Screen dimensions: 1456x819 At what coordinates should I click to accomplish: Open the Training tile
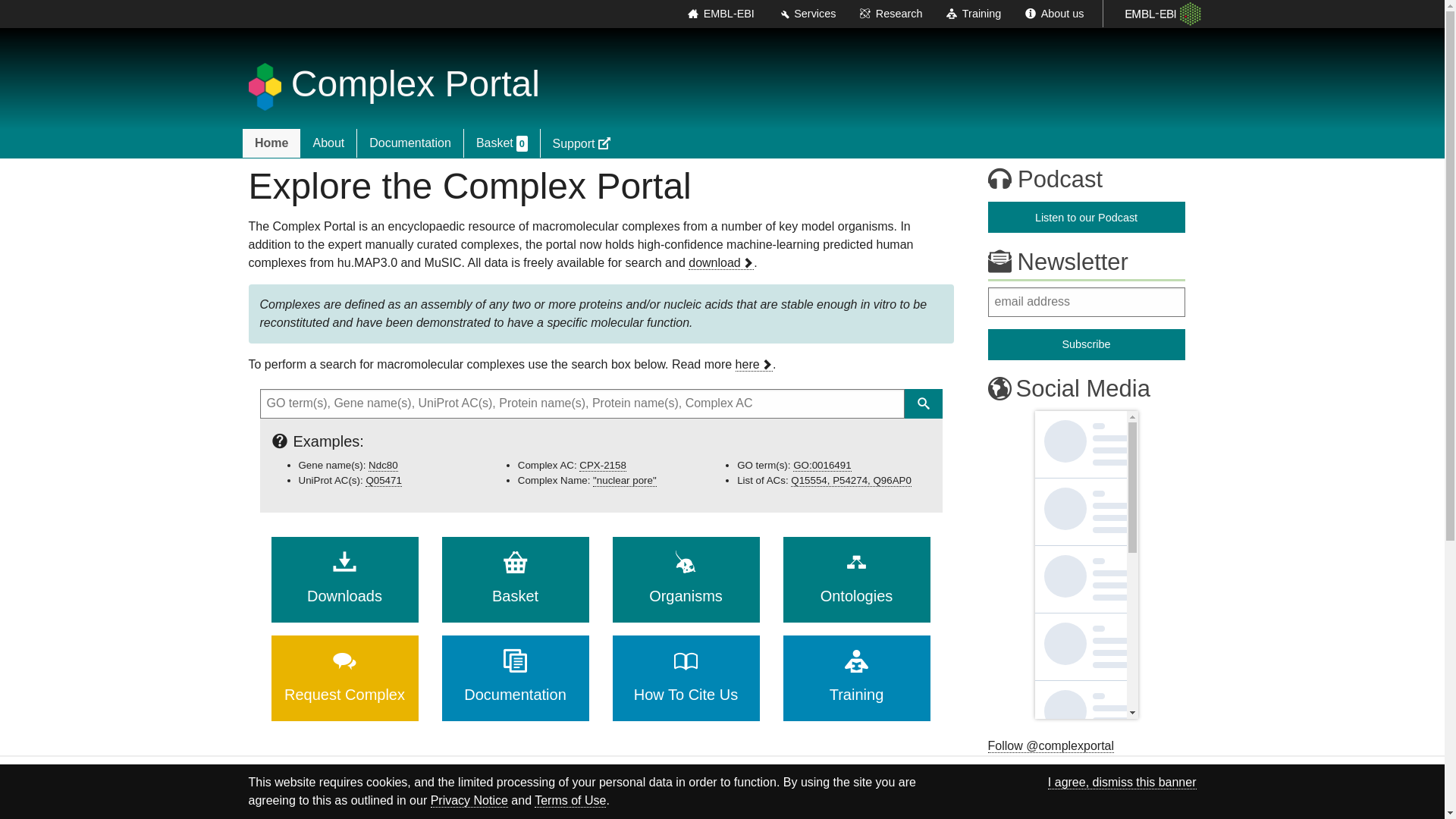click(x=856, y=678)
